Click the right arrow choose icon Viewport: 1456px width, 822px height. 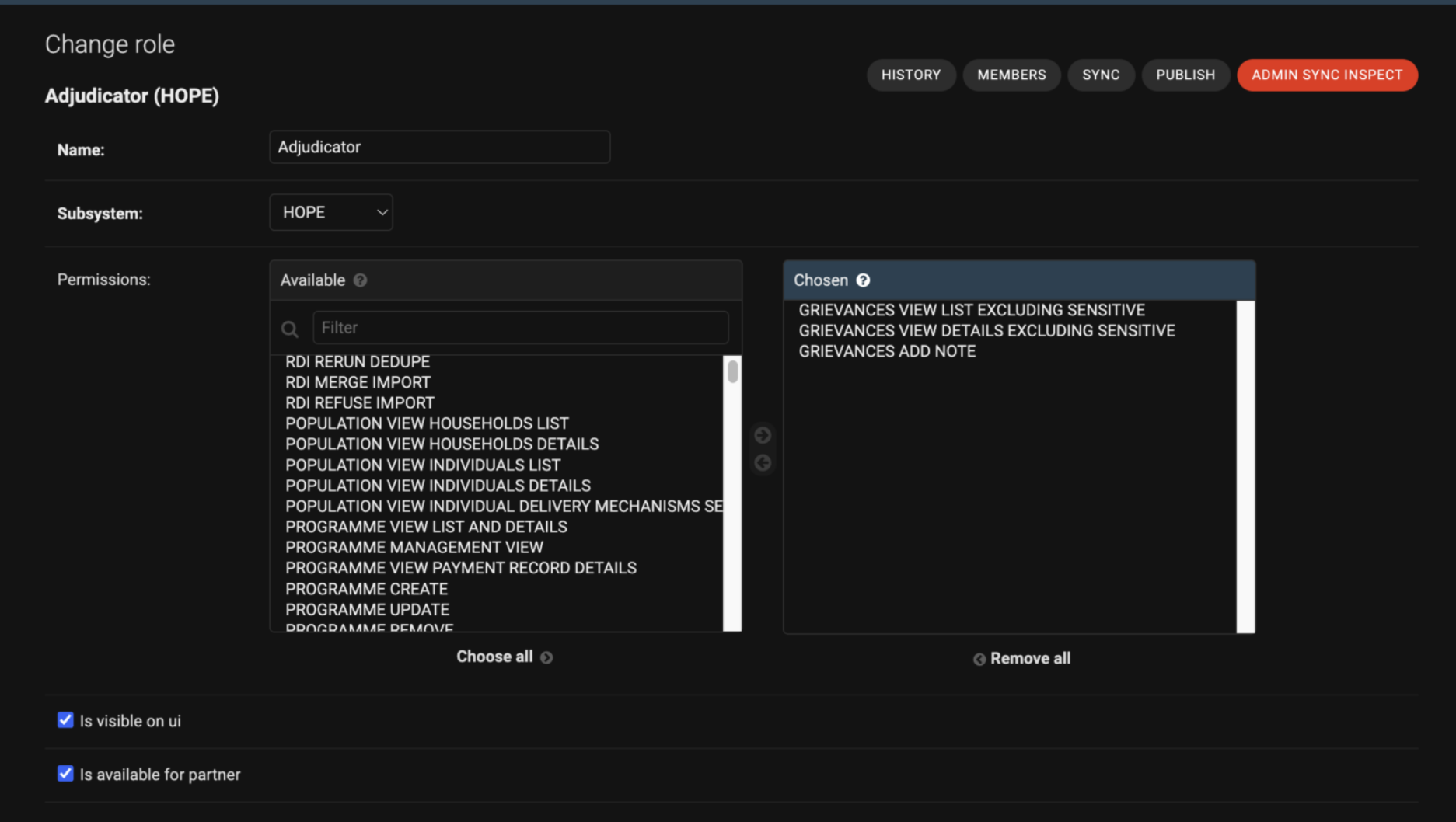(763, 435)
